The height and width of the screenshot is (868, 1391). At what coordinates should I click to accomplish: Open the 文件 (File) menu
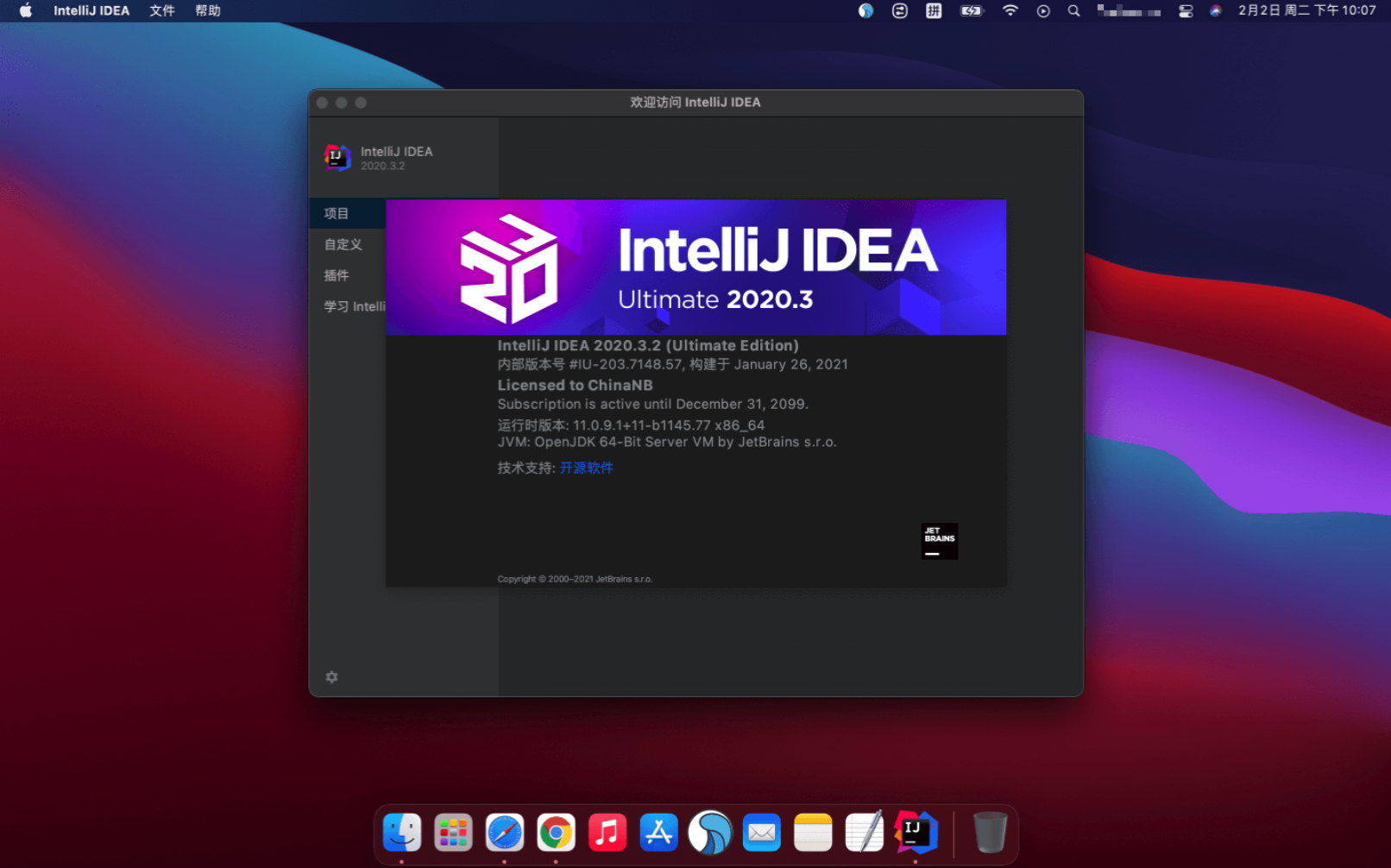[x=161, y=10]
